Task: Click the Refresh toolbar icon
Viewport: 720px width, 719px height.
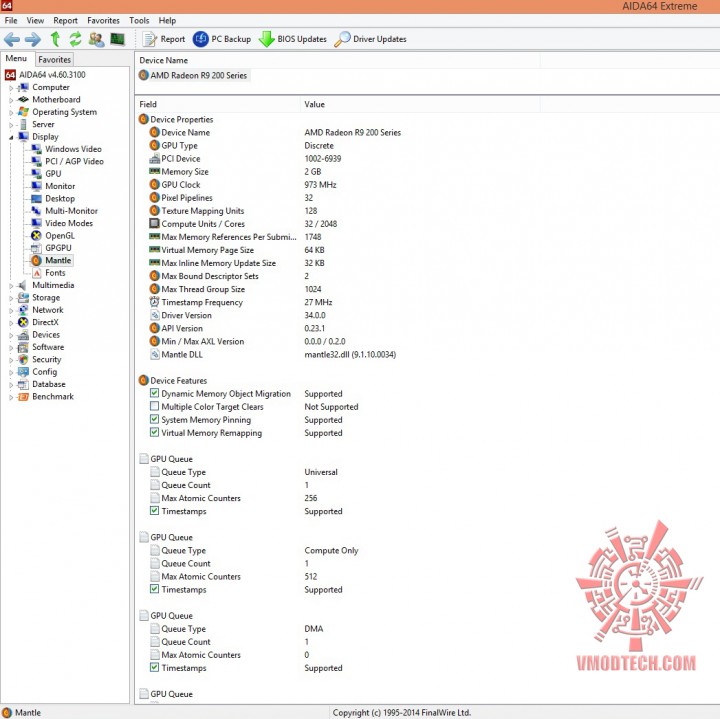Action: click(75, 39)
